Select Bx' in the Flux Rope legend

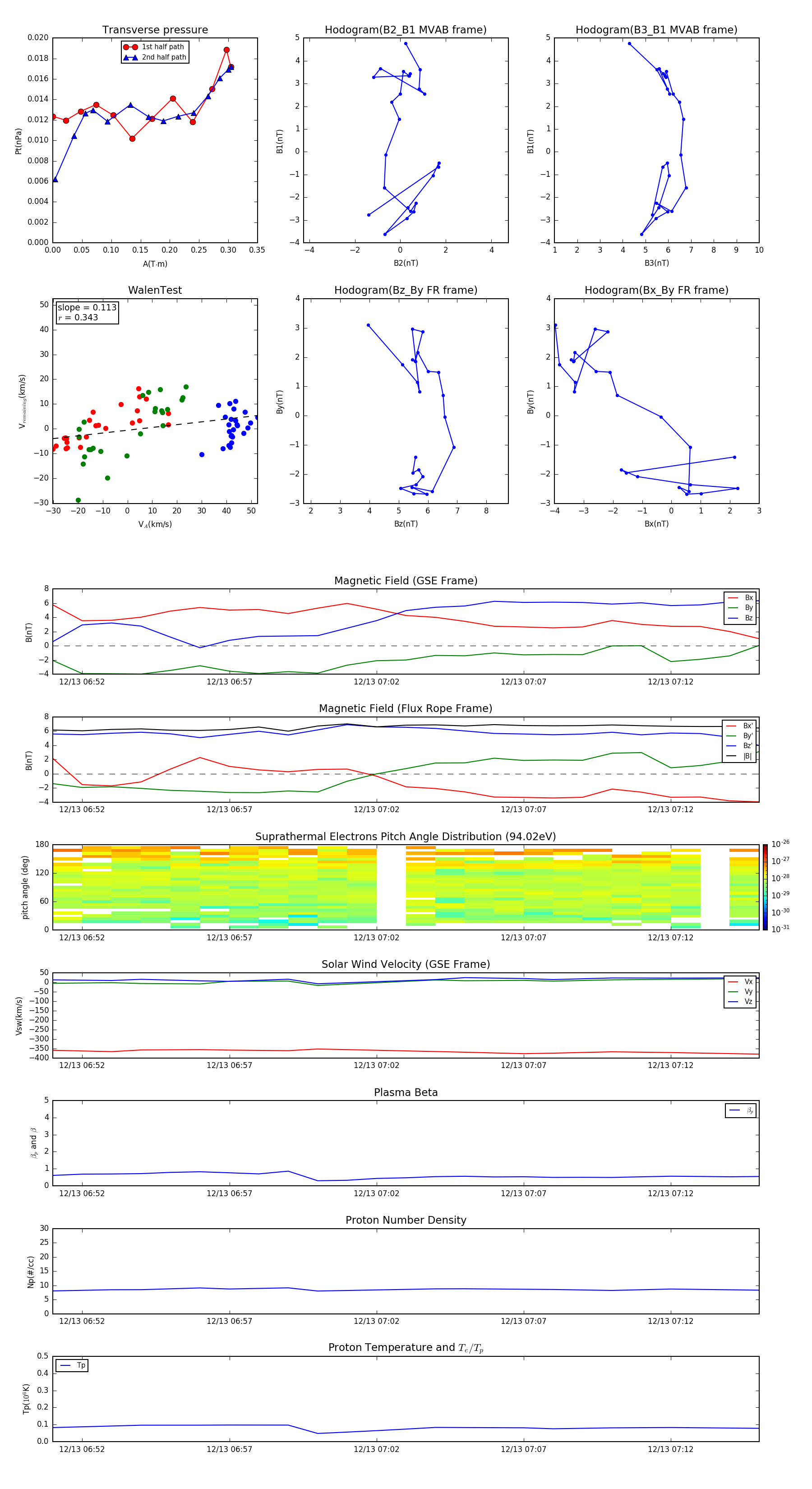point(739,726)
